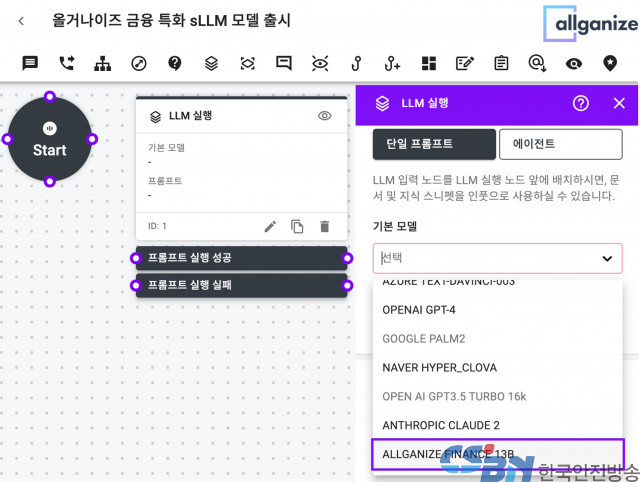Click the Start node's left connector dot
This screenshot has width=640, height=482.
tap(7, 139)
